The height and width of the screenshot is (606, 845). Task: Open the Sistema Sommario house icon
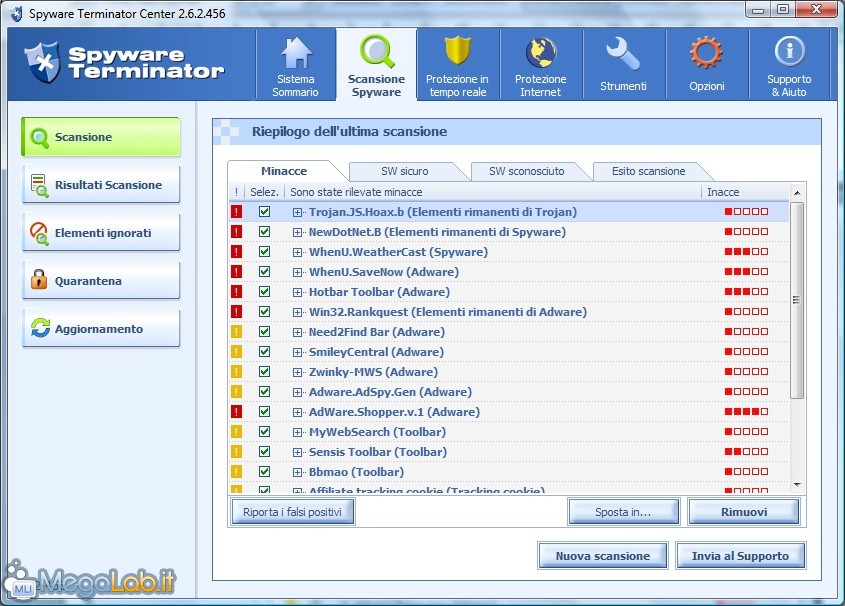point(296,53)
